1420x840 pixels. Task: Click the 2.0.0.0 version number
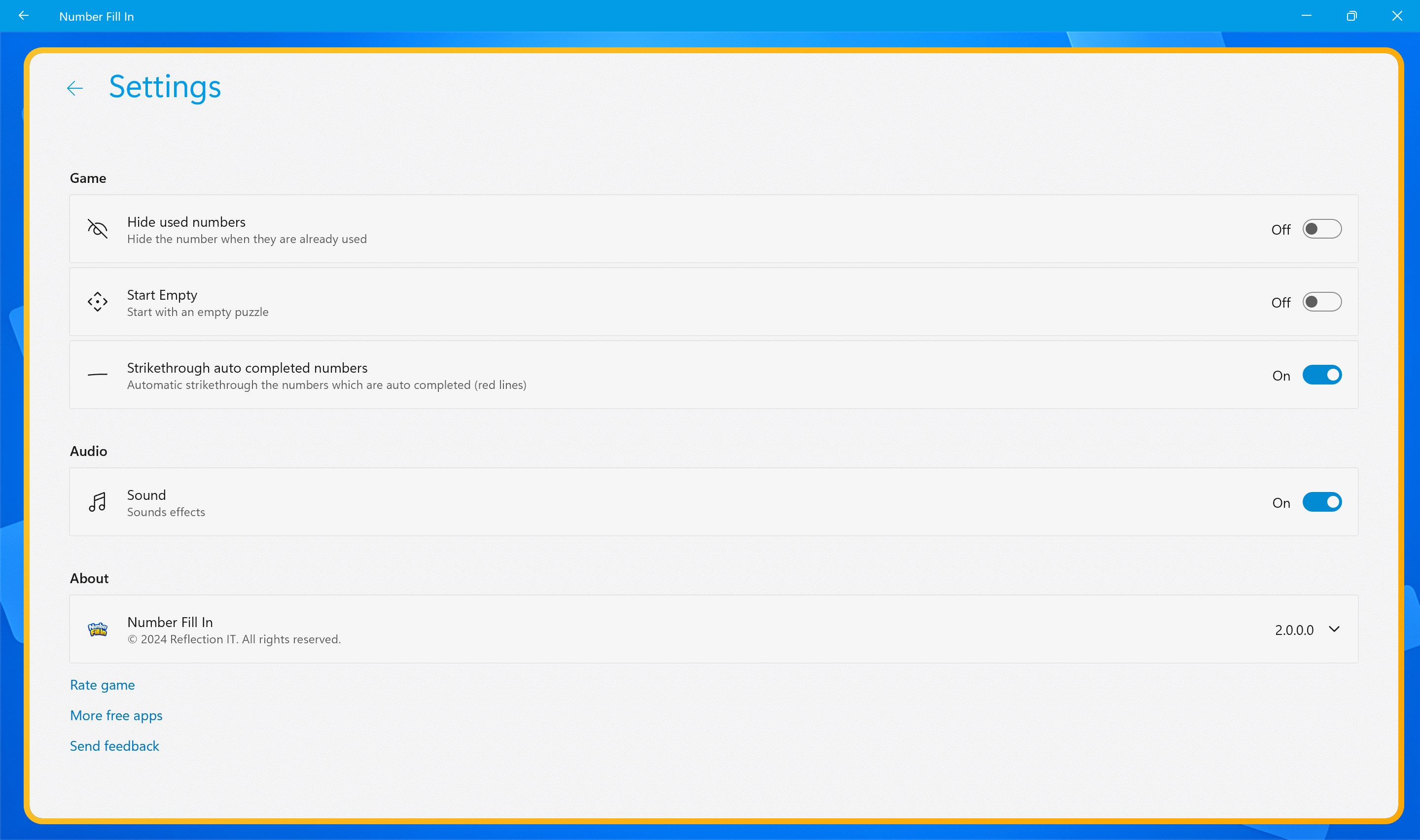coord(1294,630)
